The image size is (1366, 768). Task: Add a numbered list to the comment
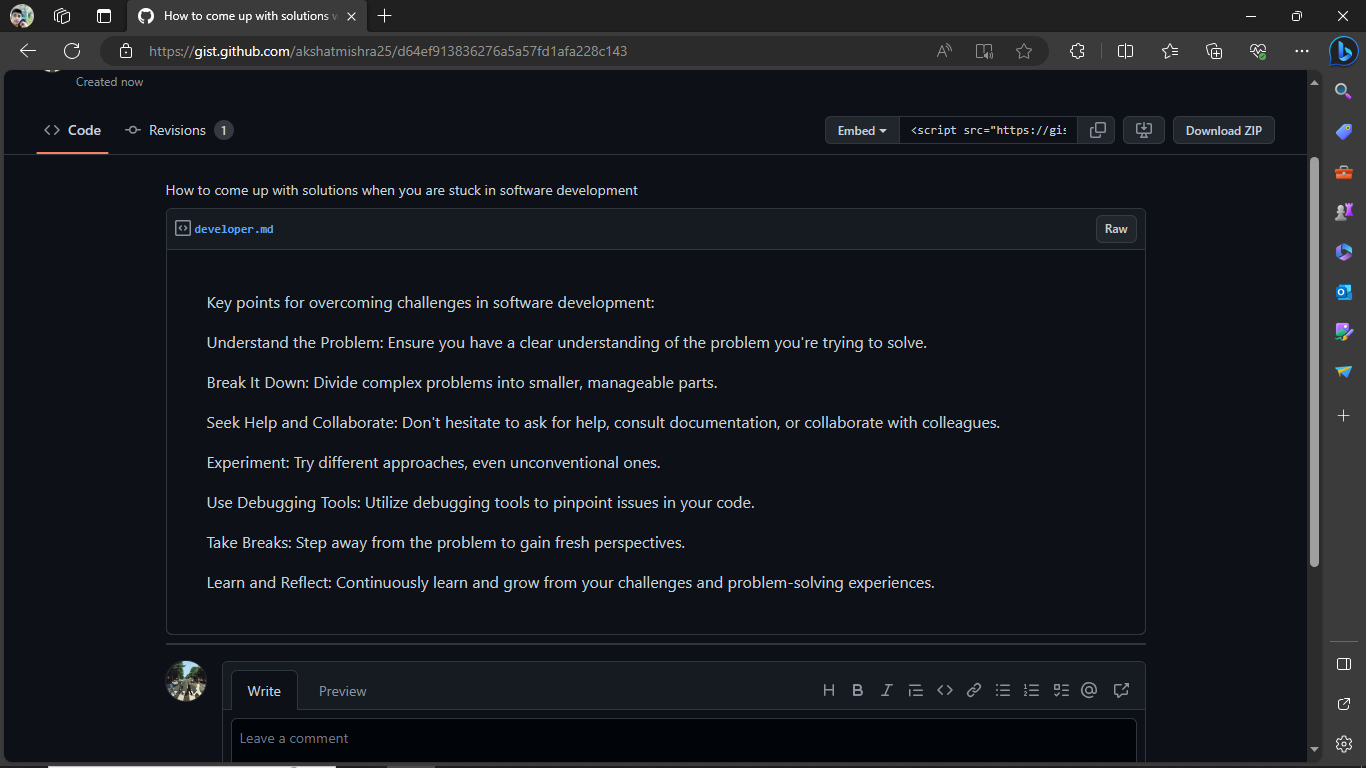tap(1031, 690)
